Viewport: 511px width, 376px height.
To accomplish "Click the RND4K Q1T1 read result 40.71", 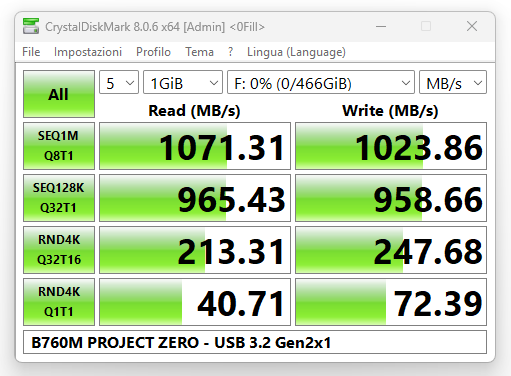I will (x=195, y=302).
